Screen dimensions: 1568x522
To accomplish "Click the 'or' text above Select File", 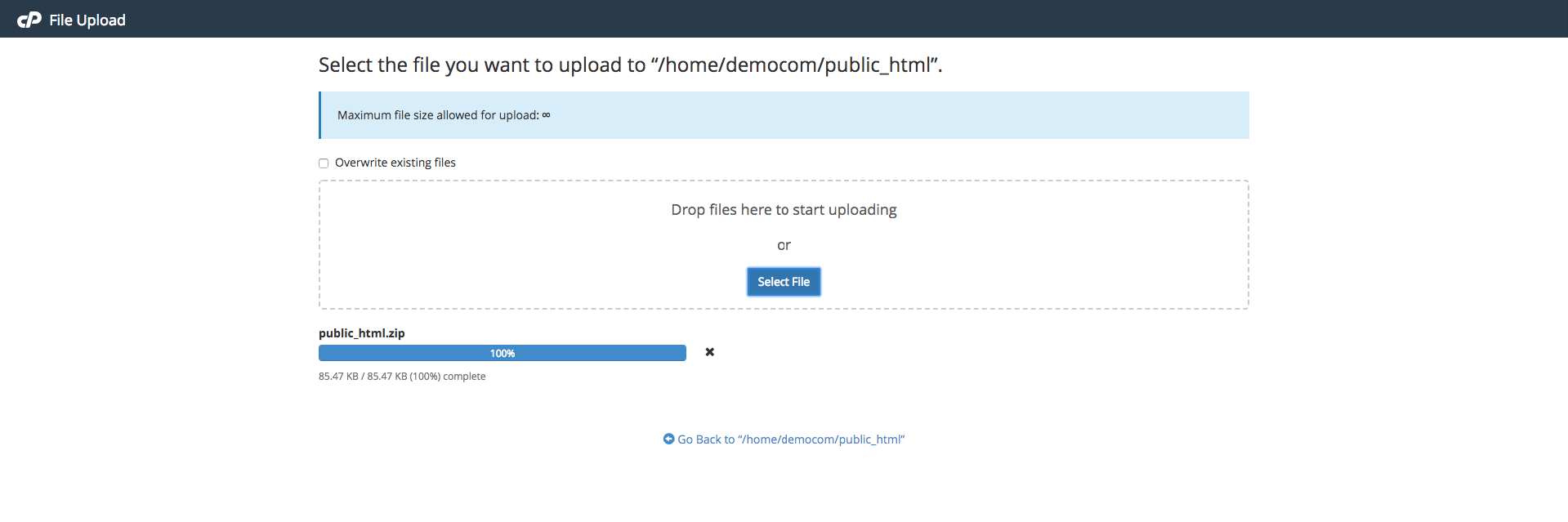I will 784,245.
